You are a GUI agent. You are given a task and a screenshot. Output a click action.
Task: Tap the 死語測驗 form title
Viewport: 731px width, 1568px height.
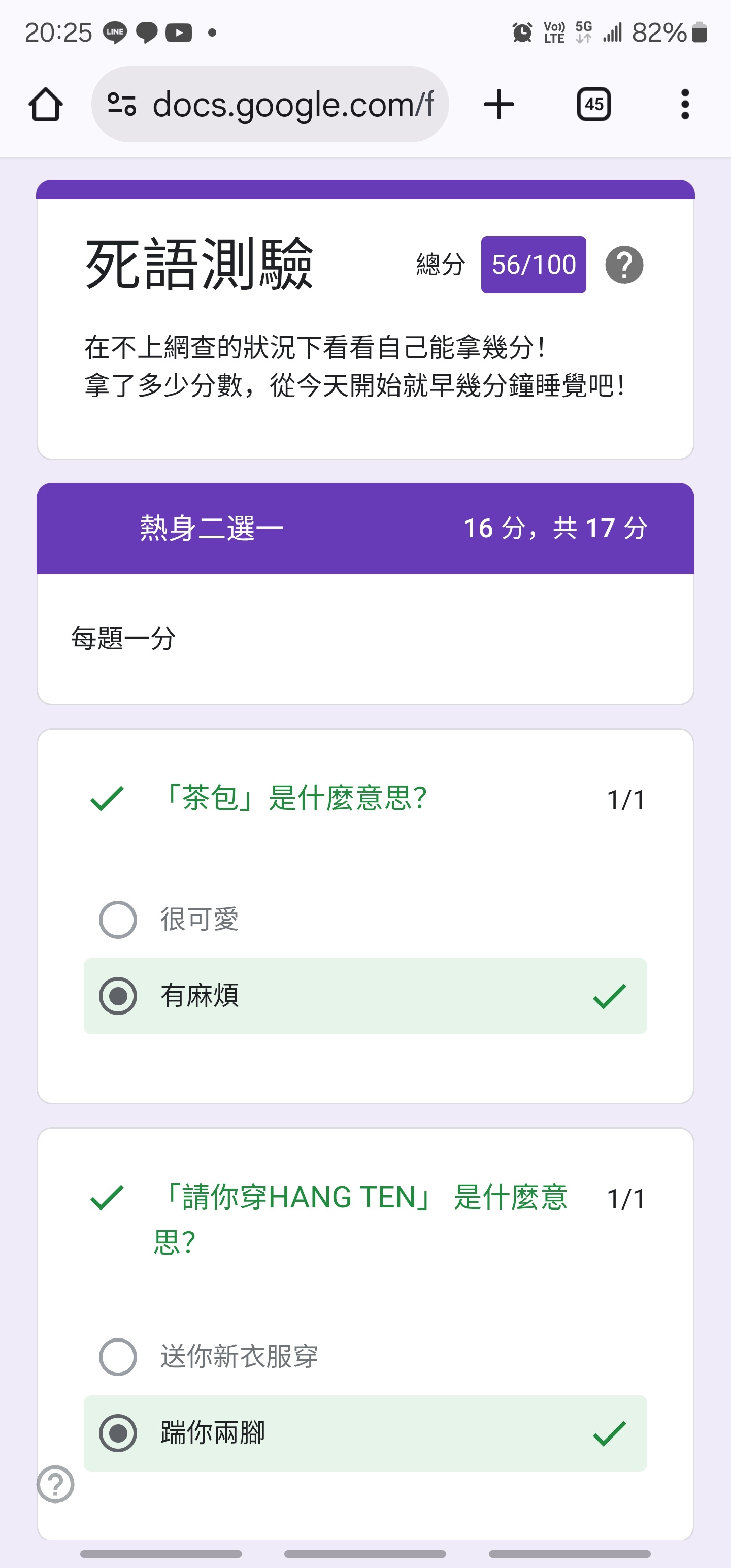(199, 265)
